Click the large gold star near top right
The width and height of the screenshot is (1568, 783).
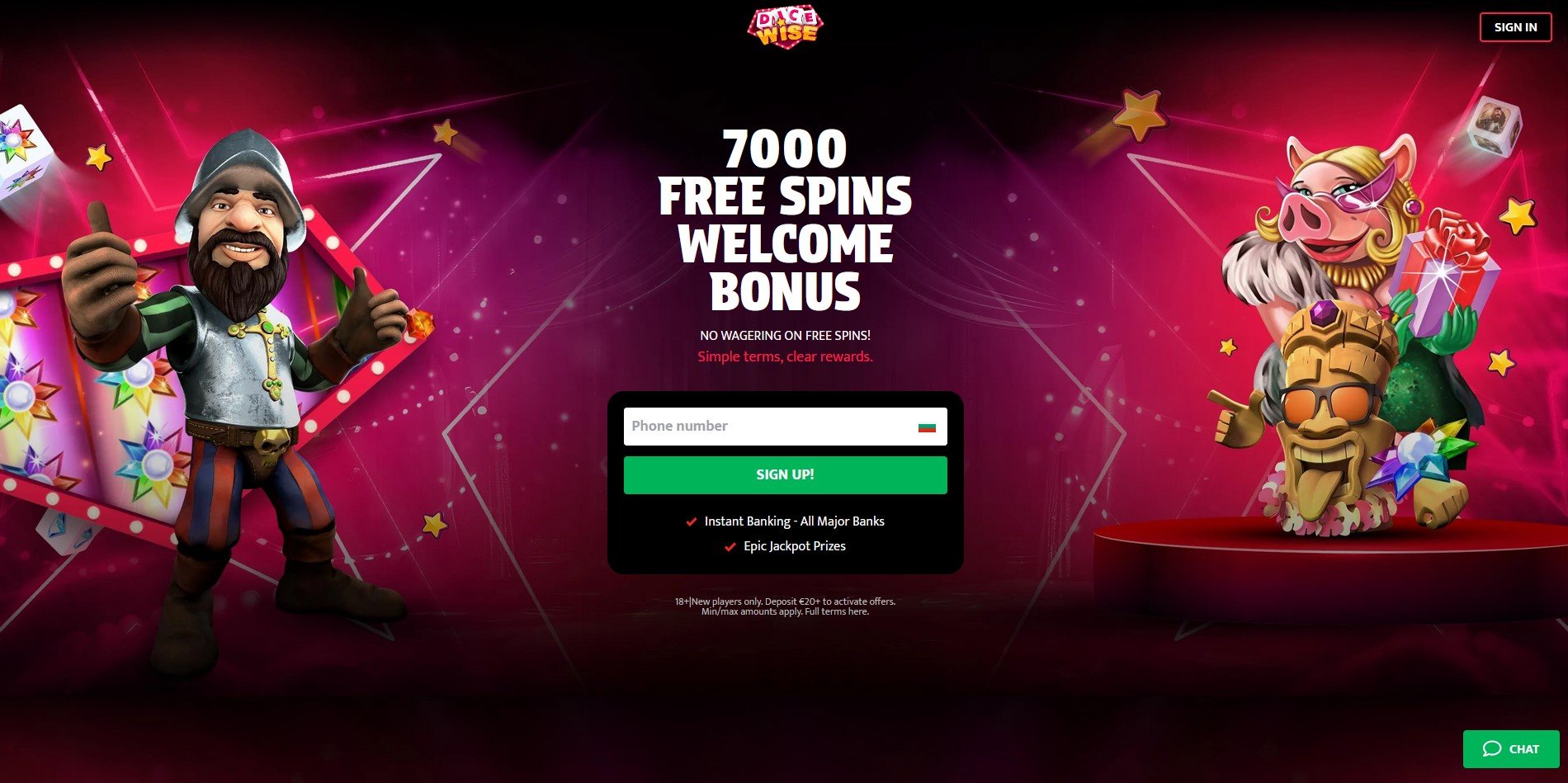click(x=1141, y=116)
